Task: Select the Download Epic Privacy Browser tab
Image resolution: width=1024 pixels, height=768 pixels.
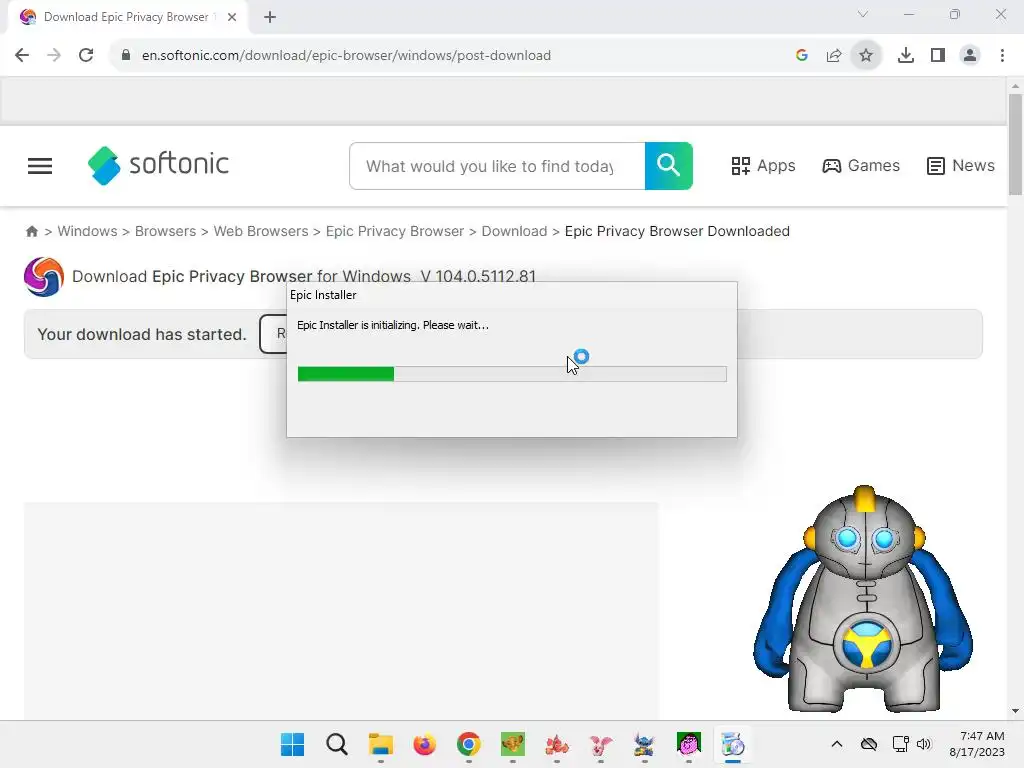Action: [127, 17]
